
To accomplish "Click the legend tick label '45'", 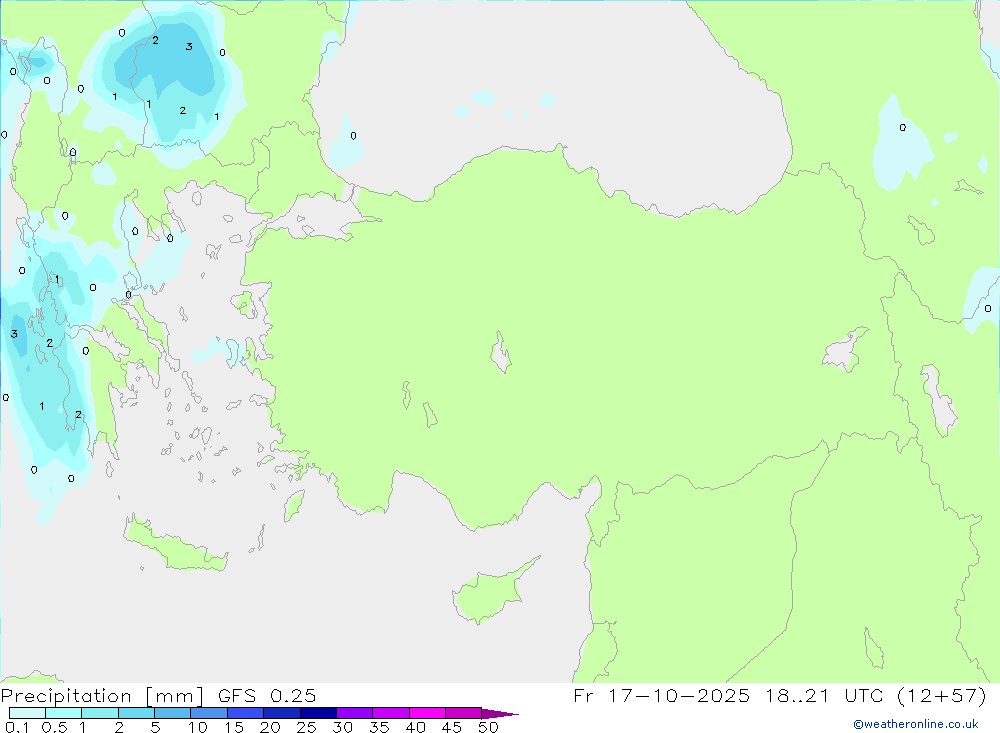I will pos(452,727).
